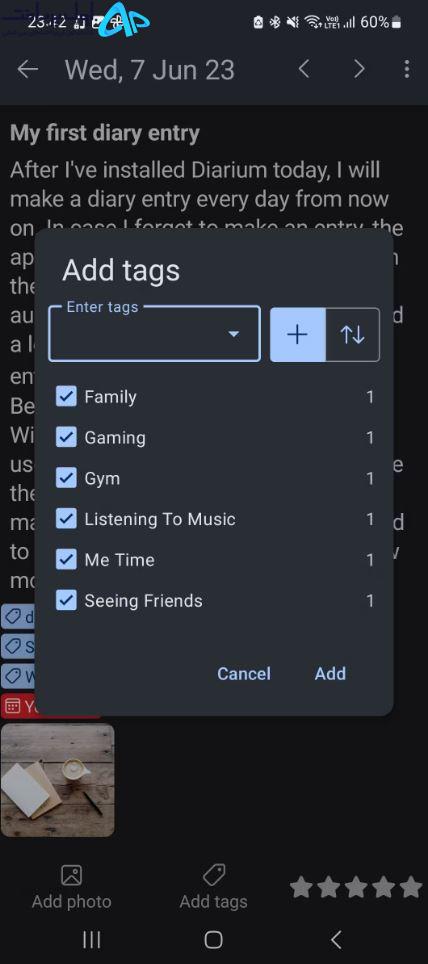The image size is (428, 964).
Task: Tap the Add photo icon
Action: click(71, 875)
